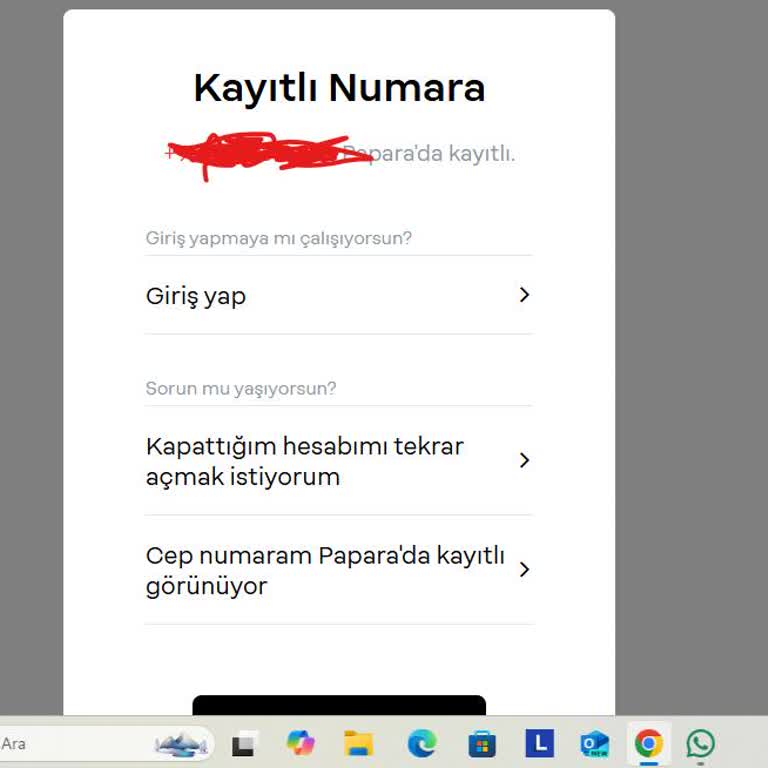Open the blue L app in taskbar

pos(540,743)
